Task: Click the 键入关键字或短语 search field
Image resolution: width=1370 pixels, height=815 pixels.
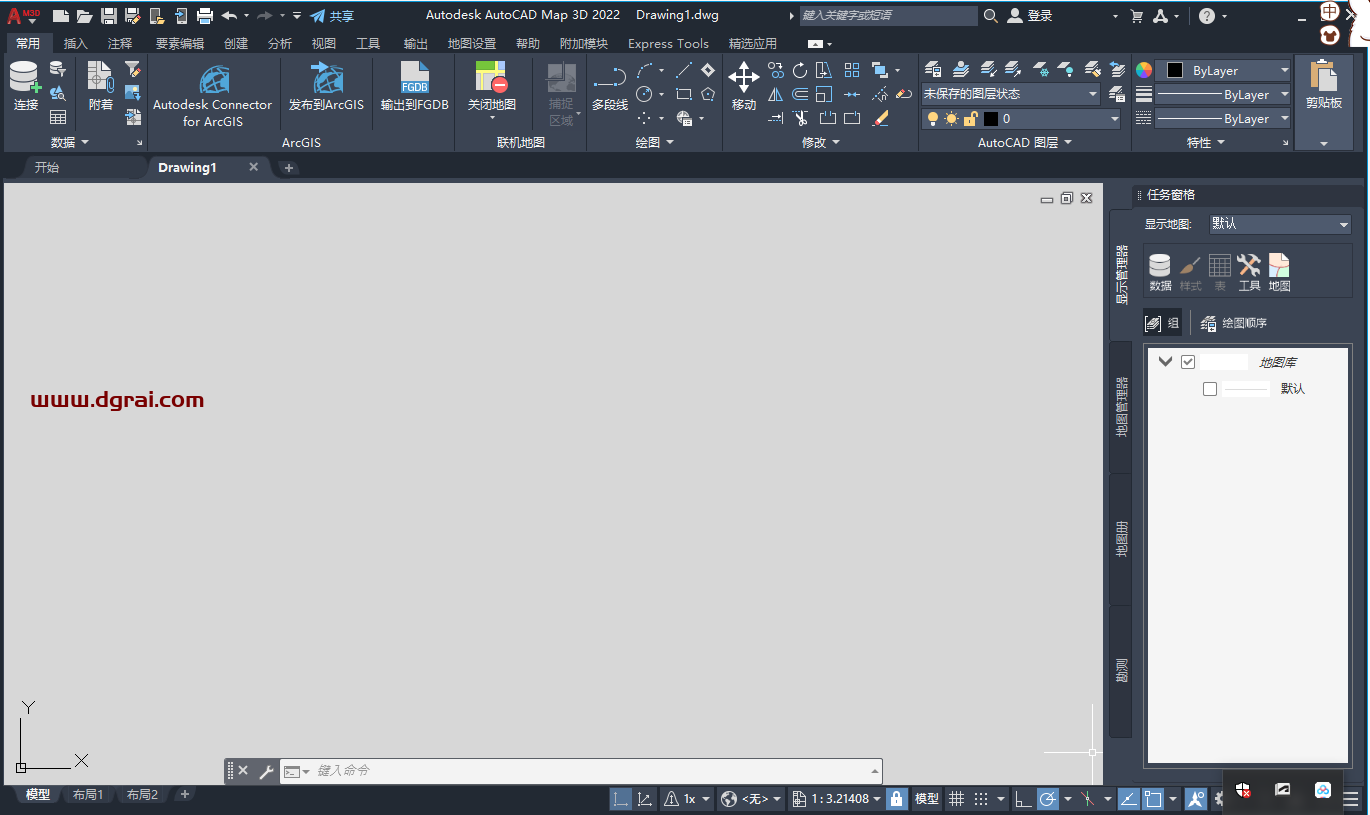Action: (888, 16)
